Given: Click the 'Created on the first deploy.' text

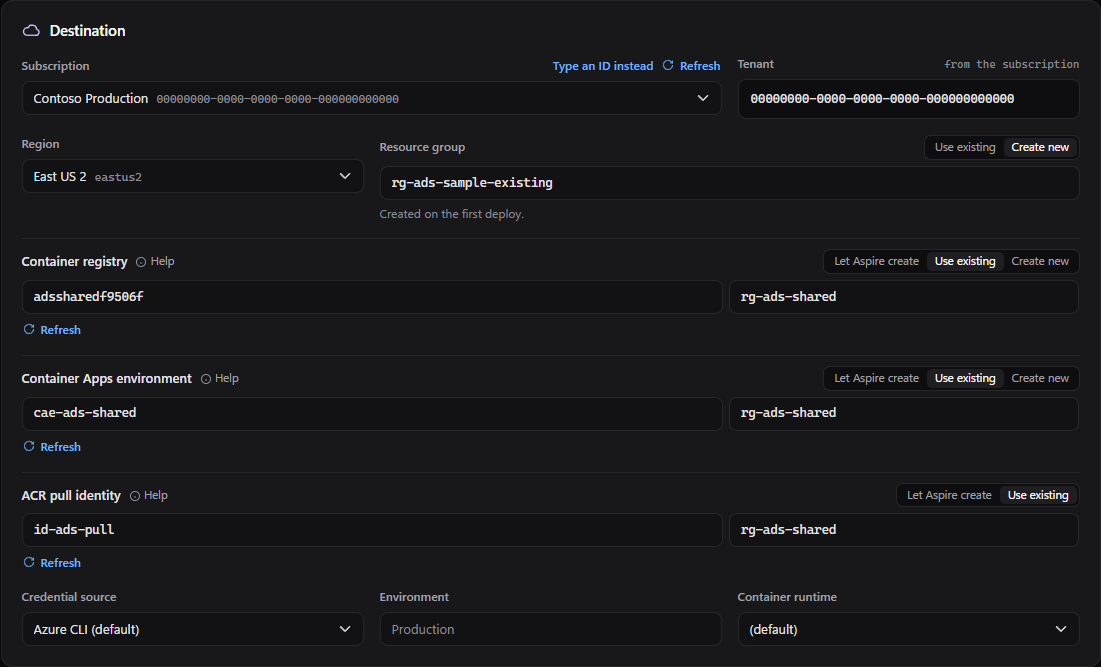Looking at the screenshot, I should [451, 214].
